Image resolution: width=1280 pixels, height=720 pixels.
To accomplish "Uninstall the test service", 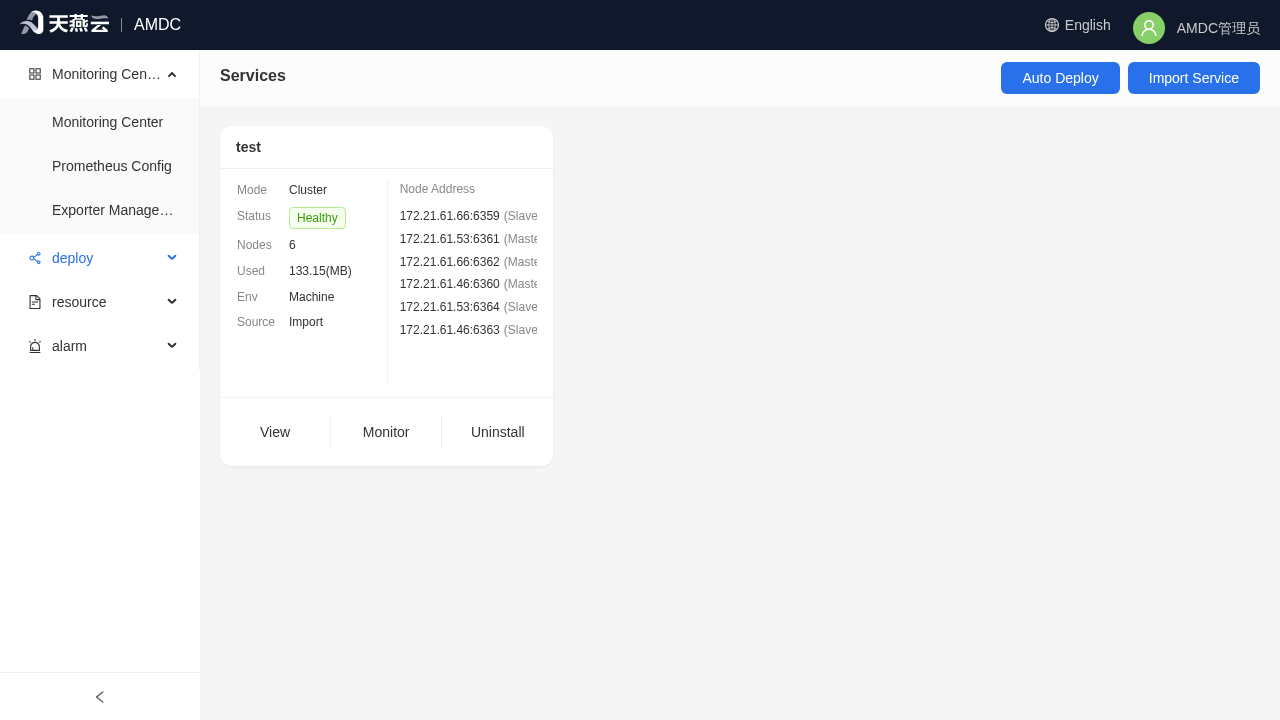I will tap(498, 432).
